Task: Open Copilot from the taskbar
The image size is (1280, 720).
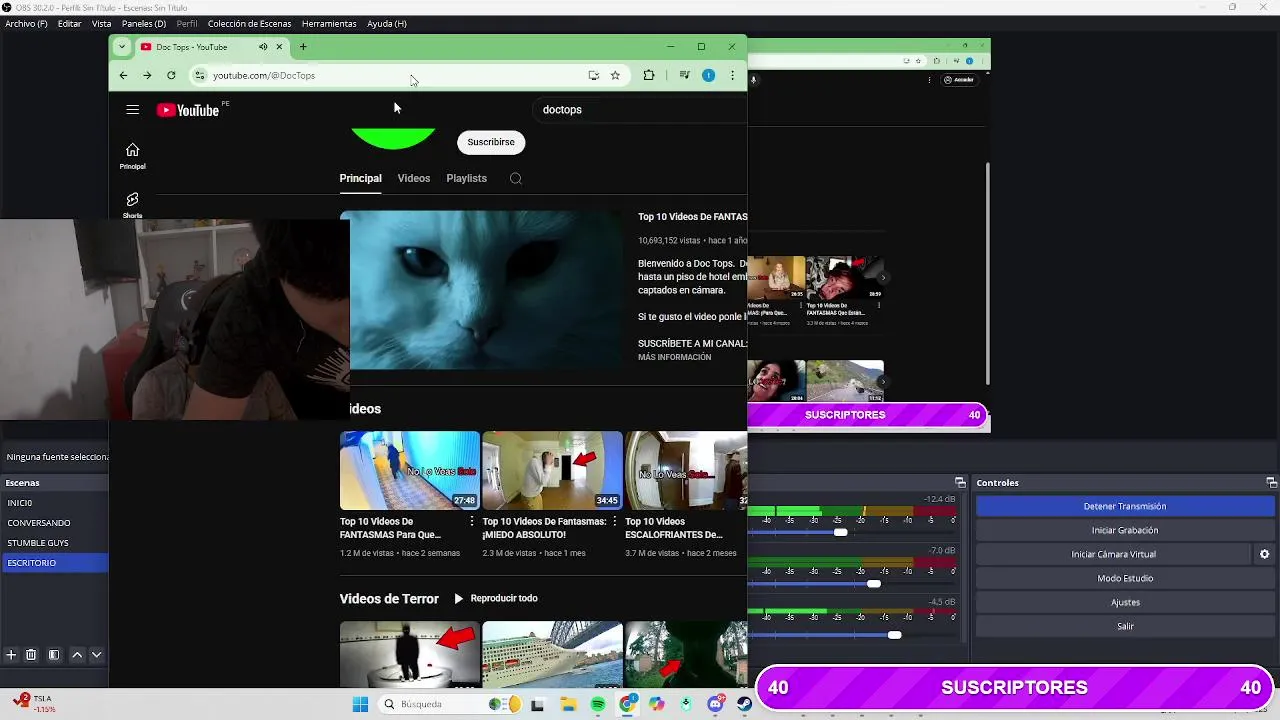Action: click(656, 704)
